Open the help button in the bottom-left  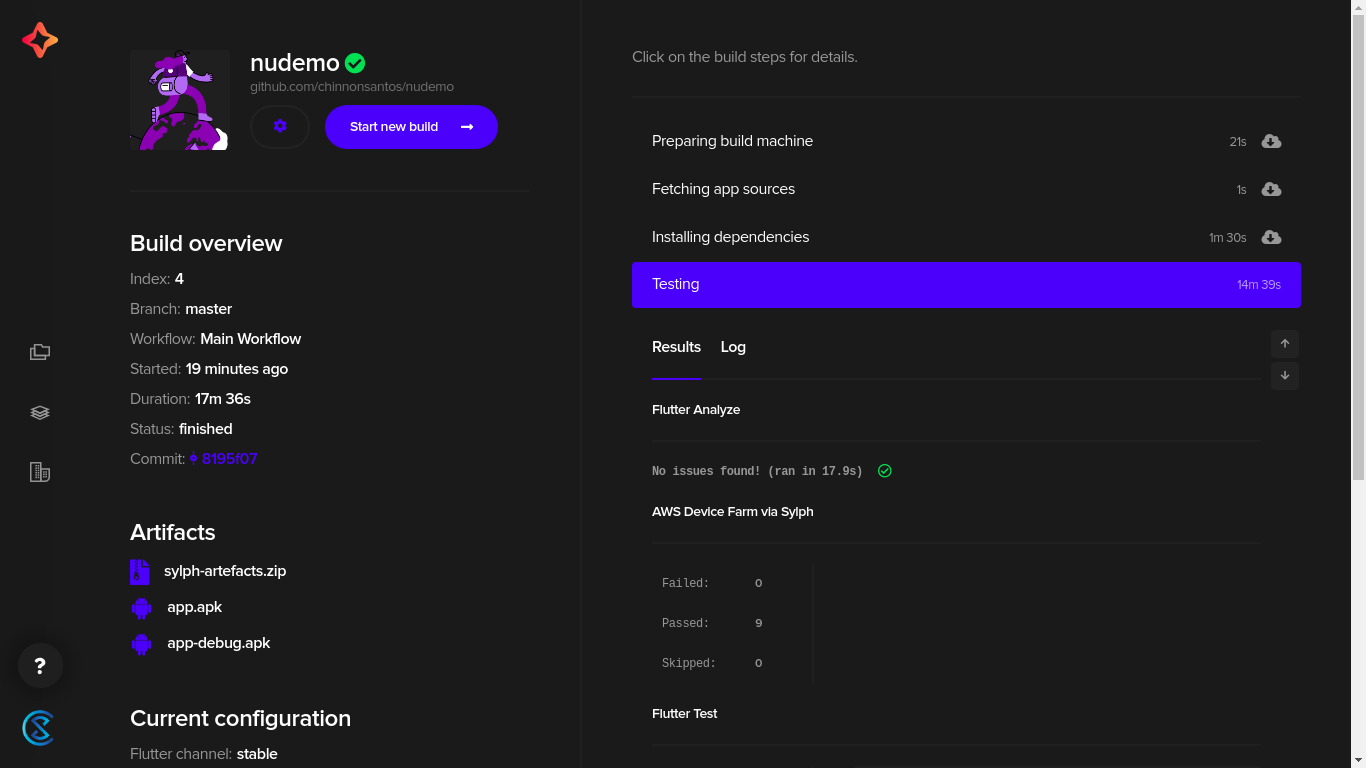coord(39,665)
